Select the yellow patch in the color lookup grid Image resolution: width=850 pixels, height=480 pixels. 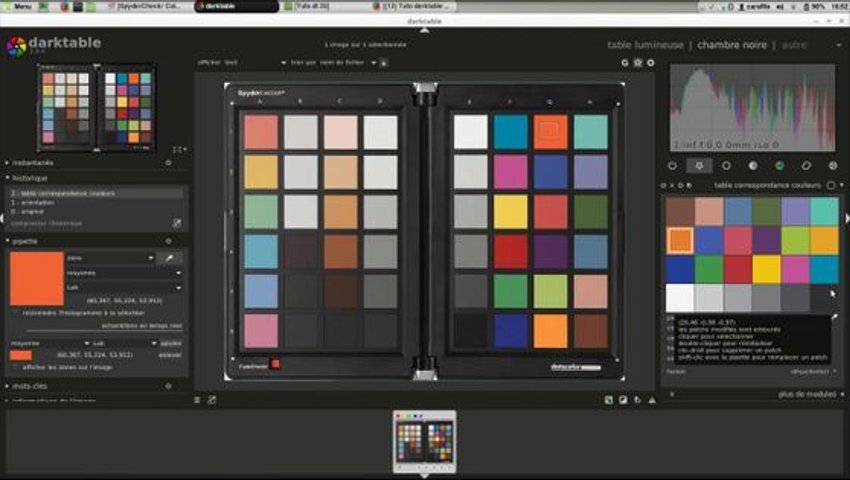click(x=767, y=268)
